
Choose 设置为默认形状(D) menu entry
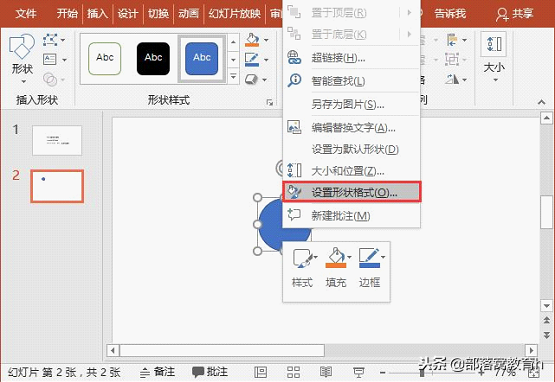pos(351,149)
